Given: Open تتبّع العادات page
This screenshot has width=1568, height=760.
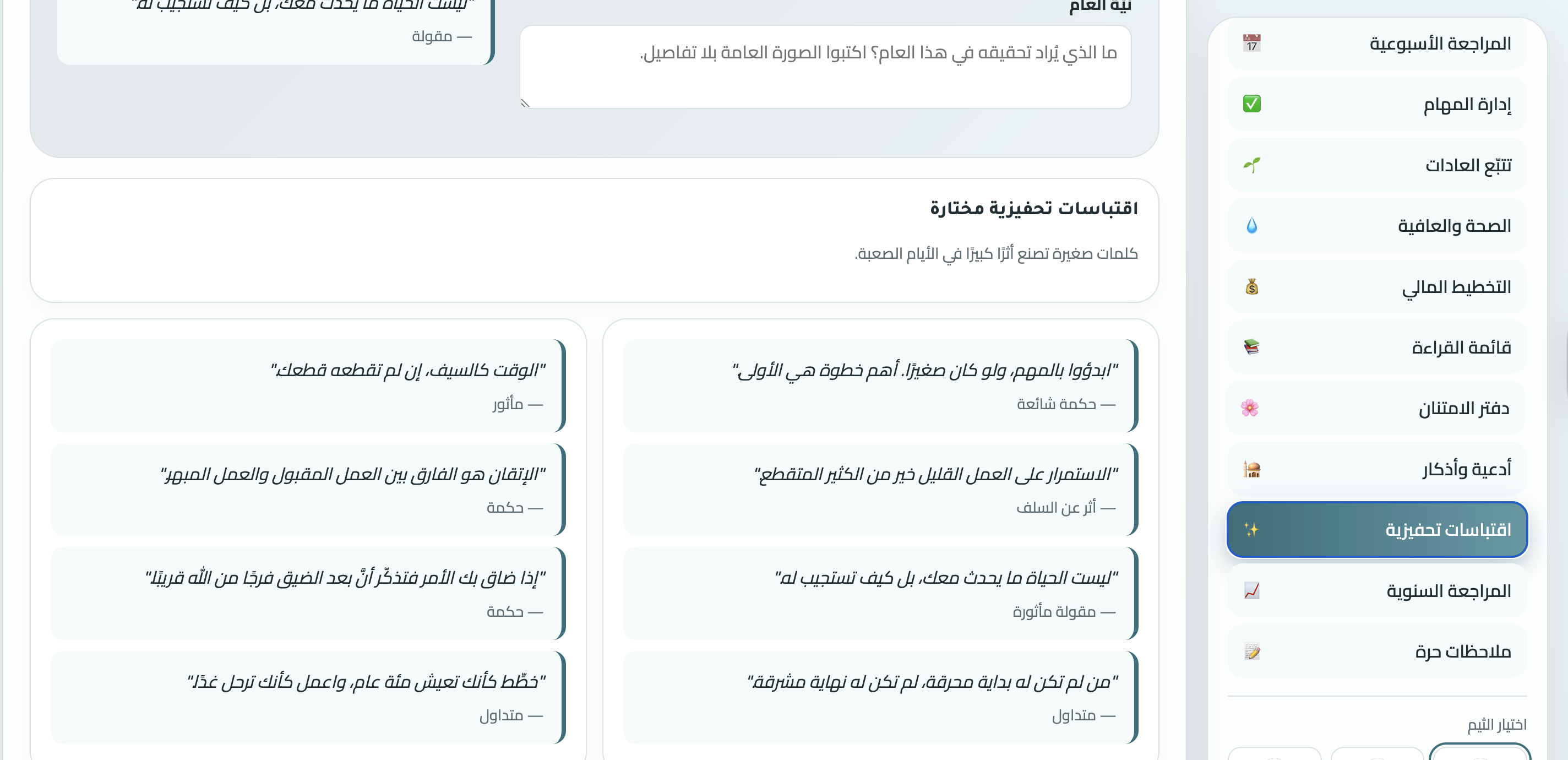Looking at the screenshot, I should tap(1377, 165).
